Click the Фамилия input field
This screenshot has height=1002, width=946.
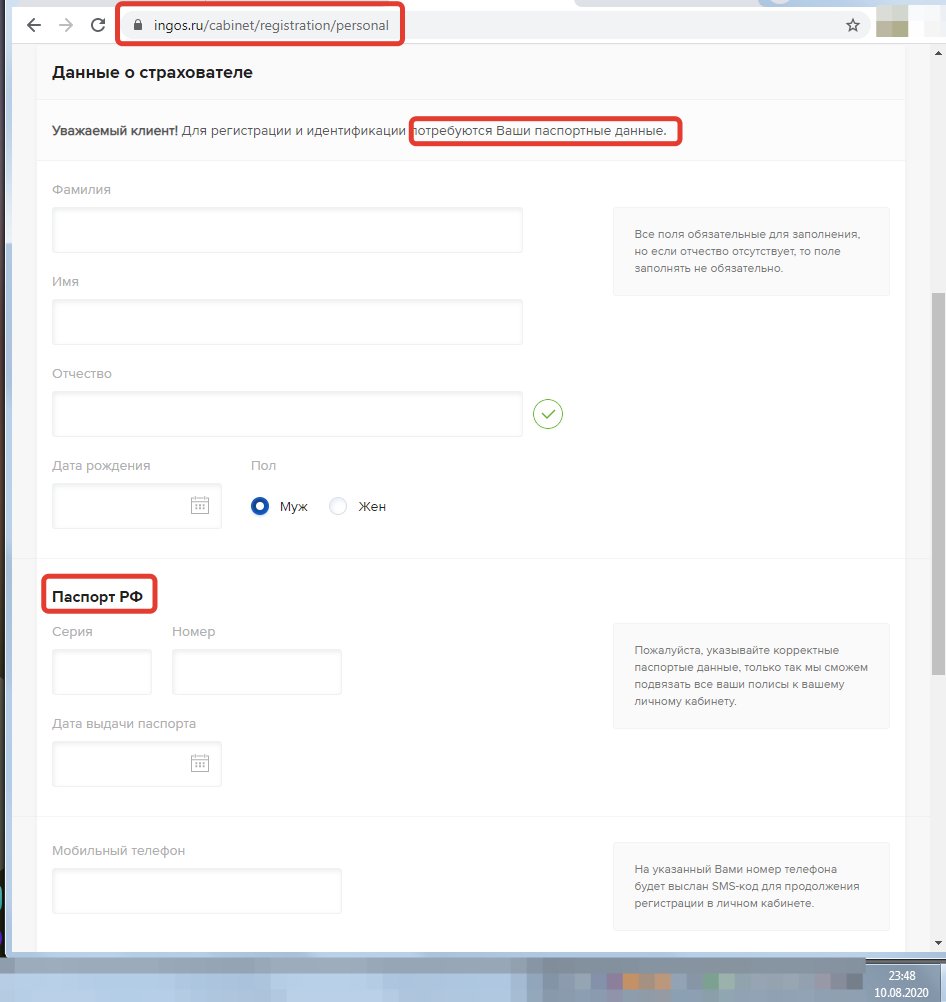pyautogui.click(x=287, y=230)
